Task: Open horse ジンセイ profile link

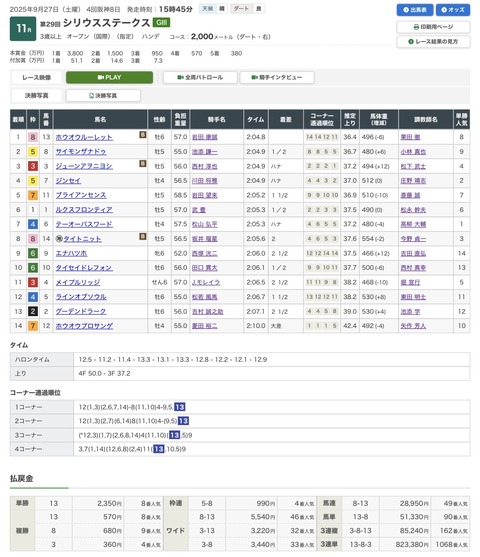Action: (x=68, y=181)
